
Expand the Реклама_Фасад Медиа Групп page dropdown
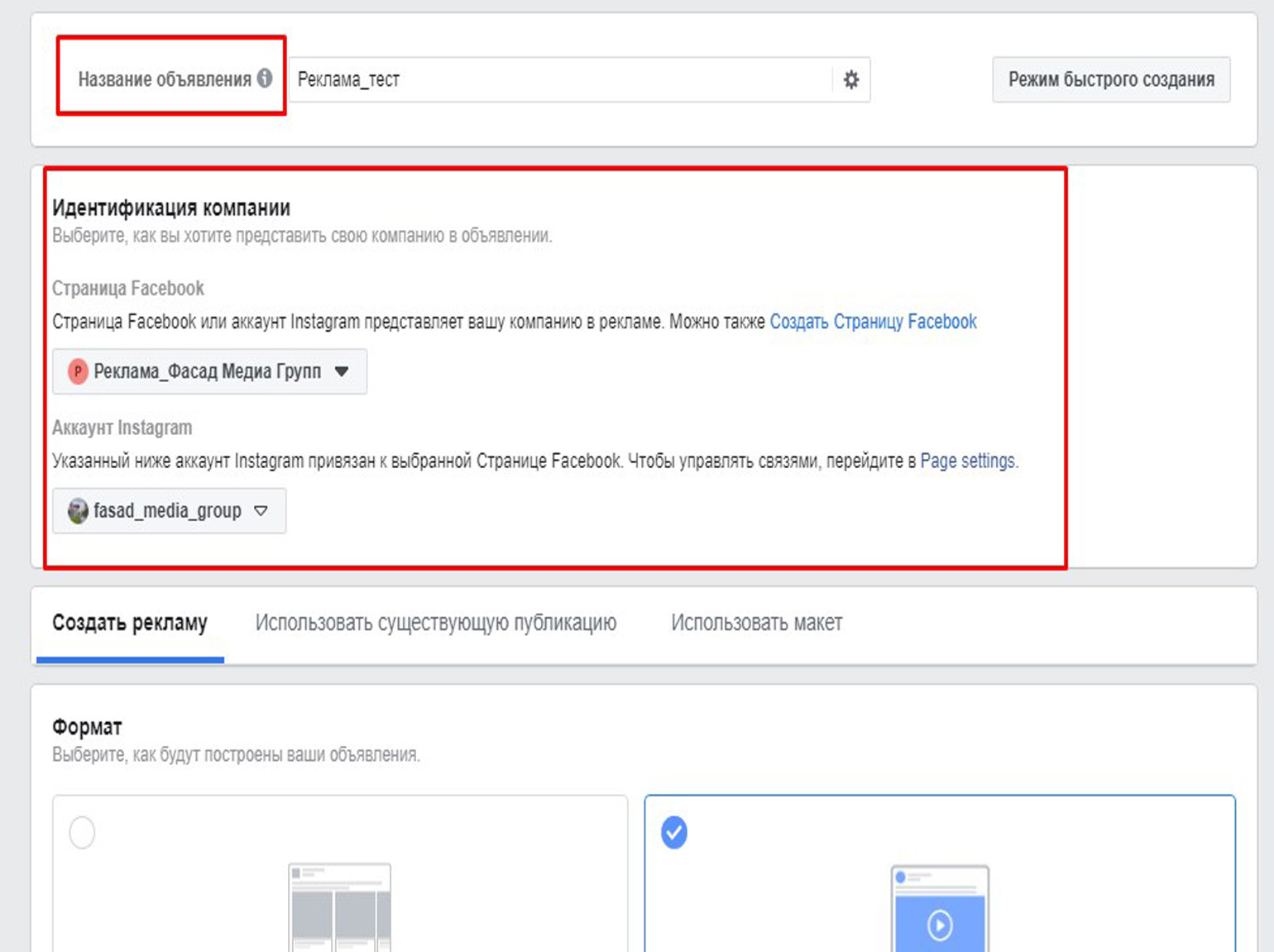pos(208,371)
